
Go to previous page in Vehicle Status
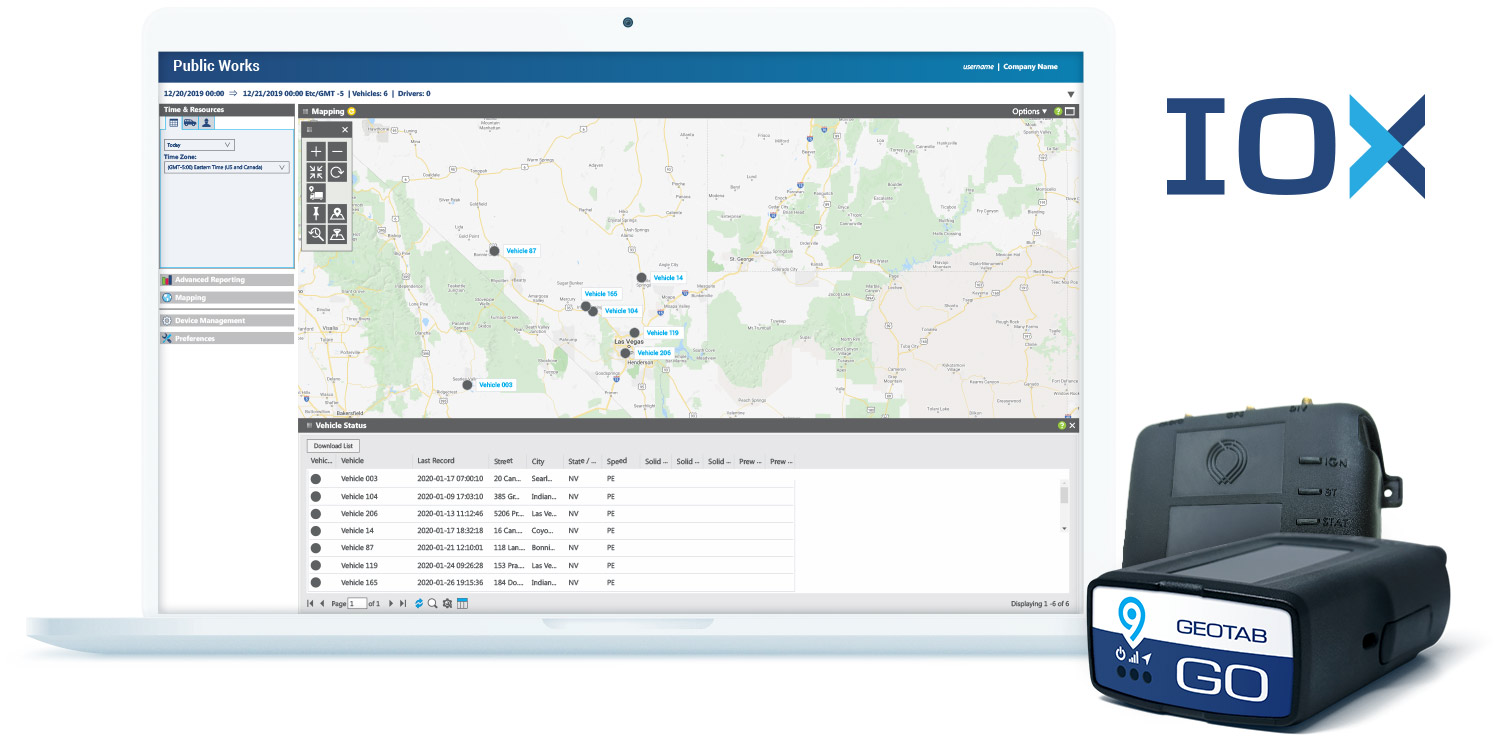[x=322, y=604]
